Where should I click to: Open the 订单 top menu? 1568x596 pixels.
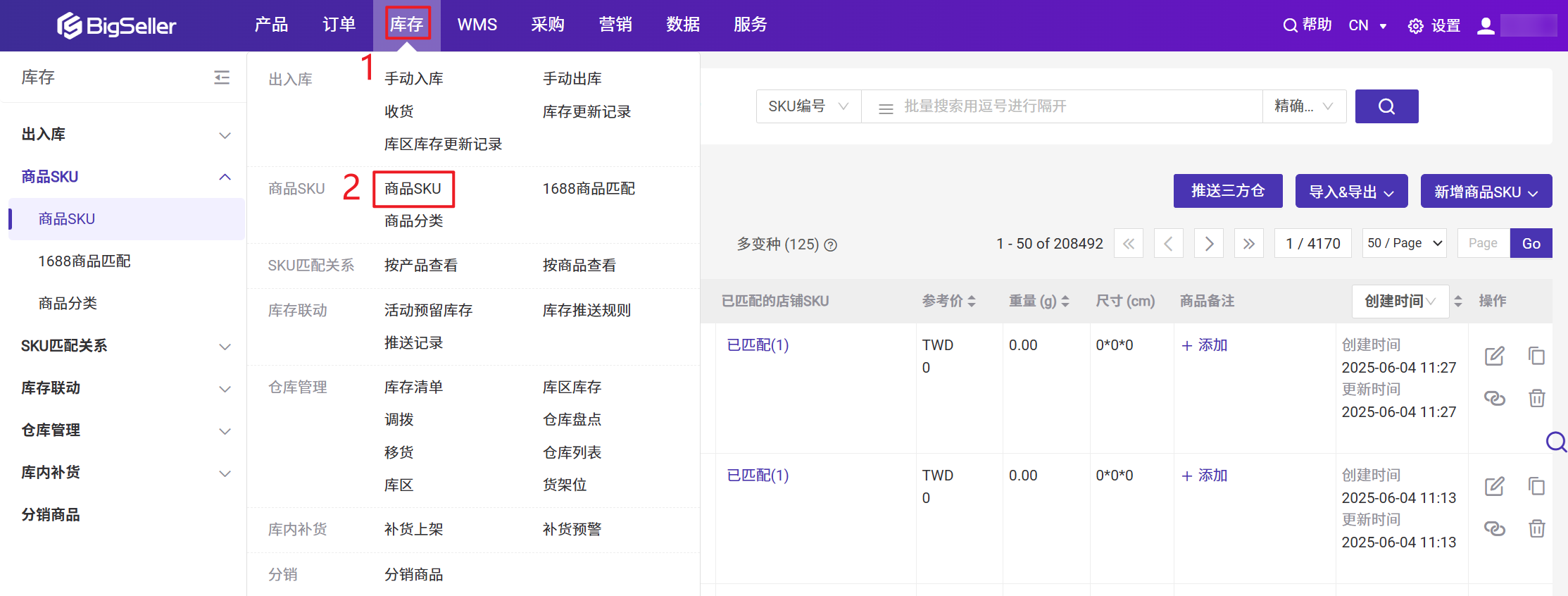click(x=339, y=25)
